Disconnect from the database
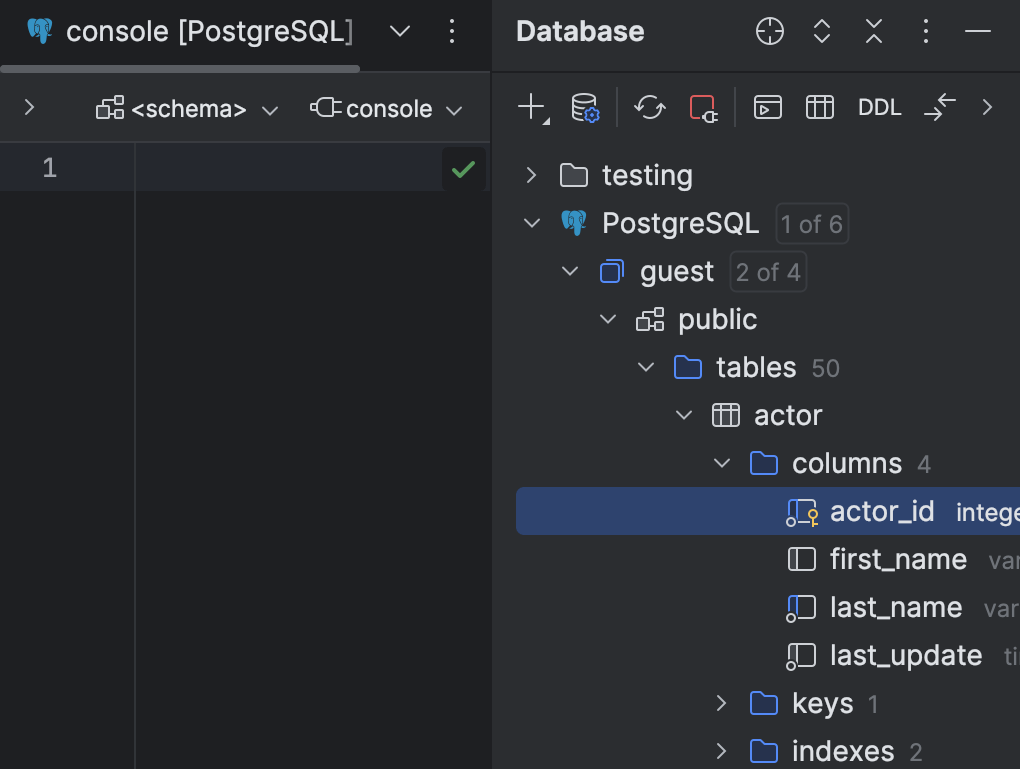This screenshot has height=769, width=1020. (703, 107)
